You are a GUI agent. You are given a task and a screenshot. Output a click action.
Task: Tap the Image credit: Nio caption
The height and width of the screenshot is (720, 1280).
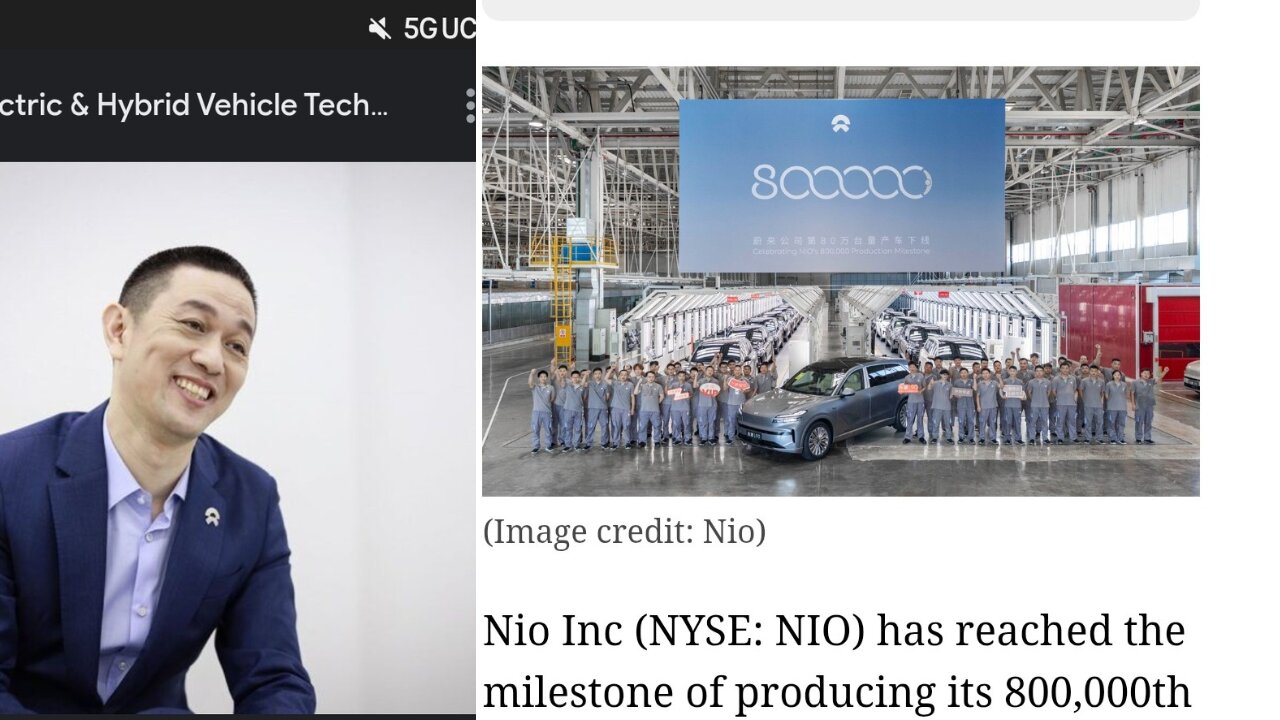click(x=624, y=531)
